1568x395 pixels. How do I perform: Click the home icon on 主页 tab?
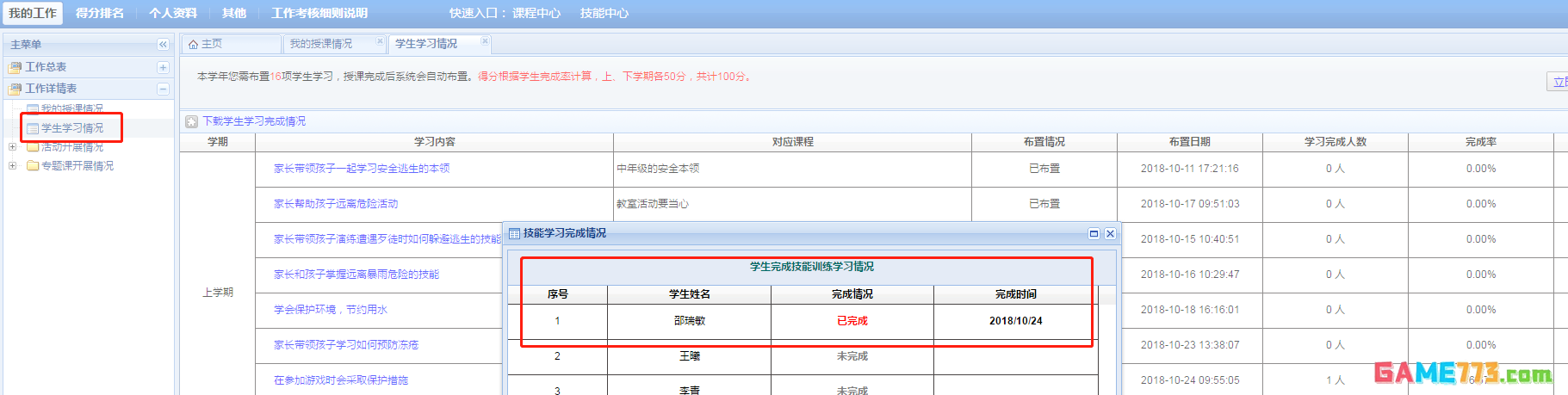pyautogui.click(x=194, y=44)
